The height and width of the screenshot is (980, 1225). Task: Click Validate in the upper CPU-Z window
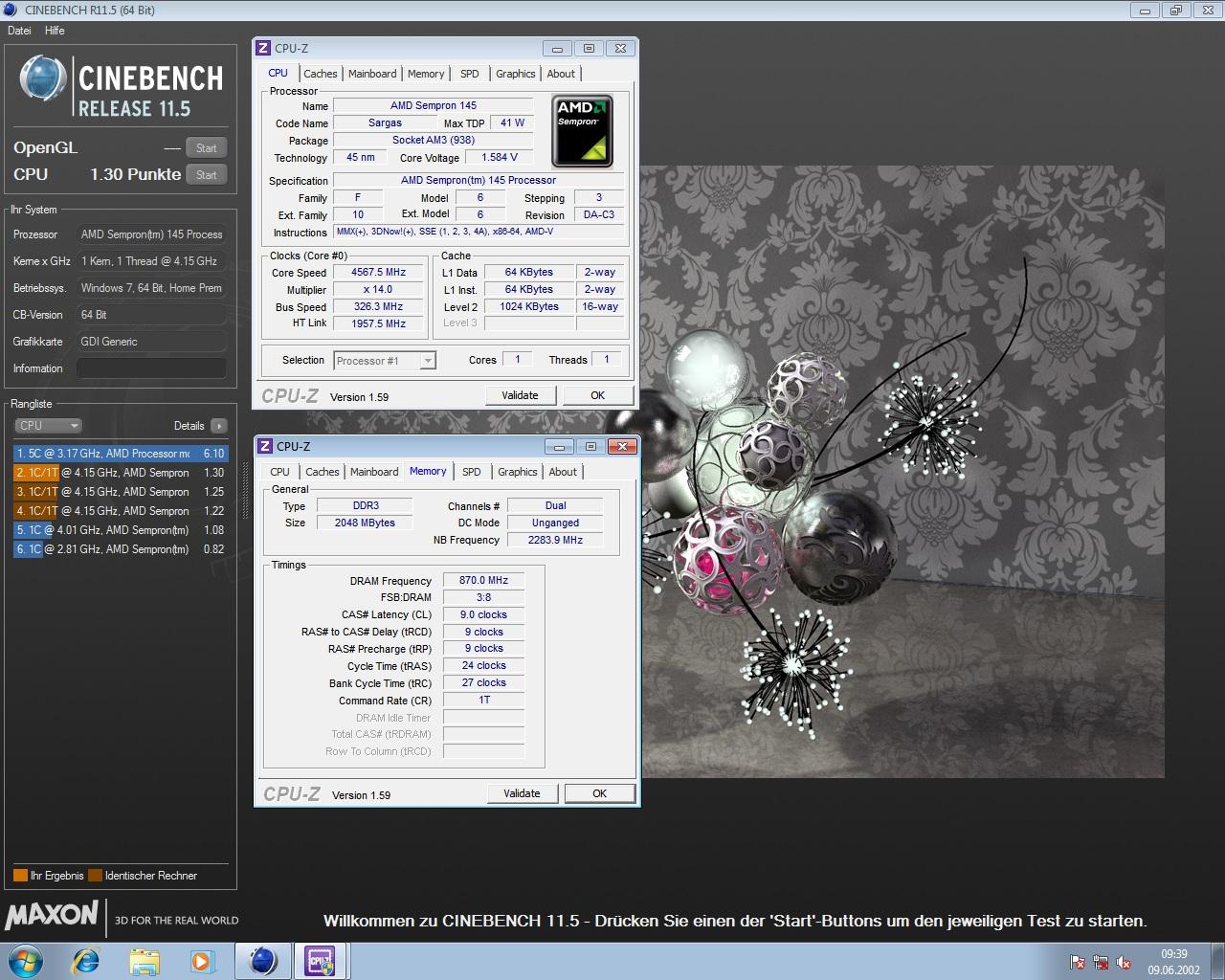click(x=520, y=395)
